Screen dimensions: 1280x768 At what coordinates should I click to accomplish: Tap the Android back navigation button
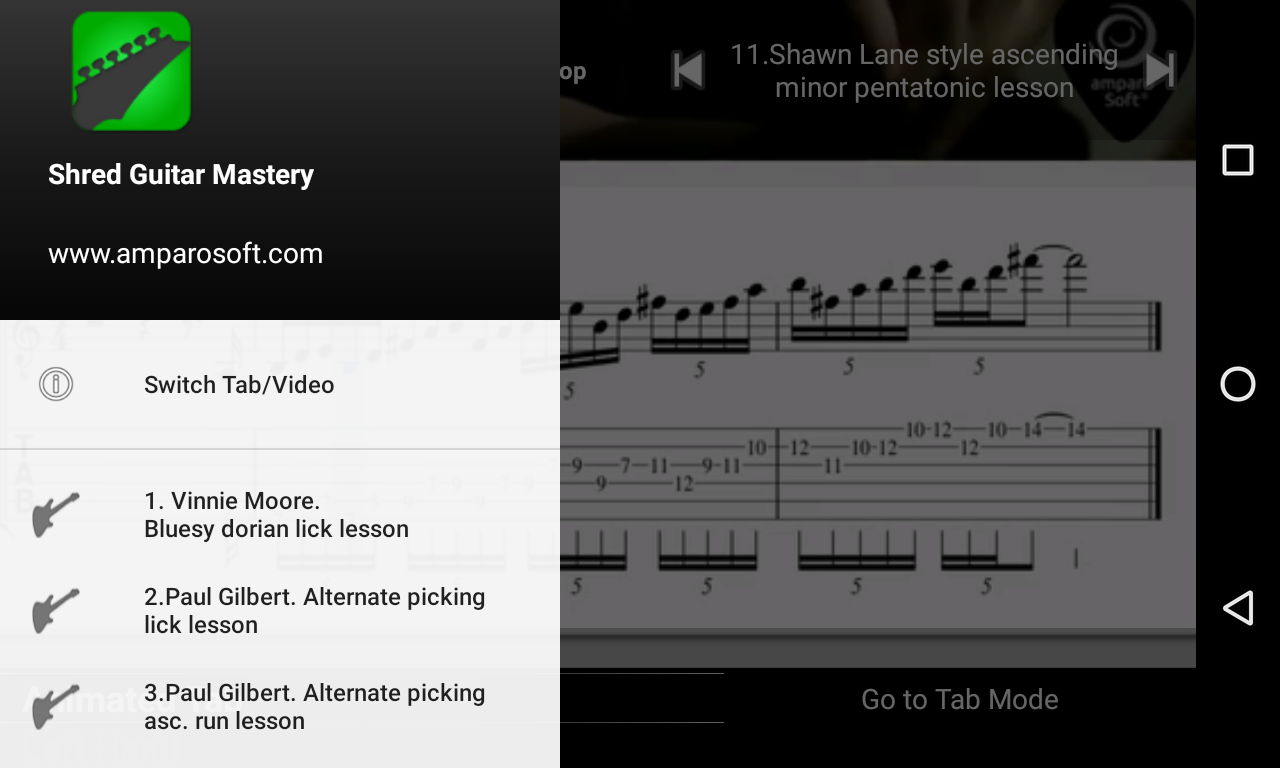tap(1238, 608)
